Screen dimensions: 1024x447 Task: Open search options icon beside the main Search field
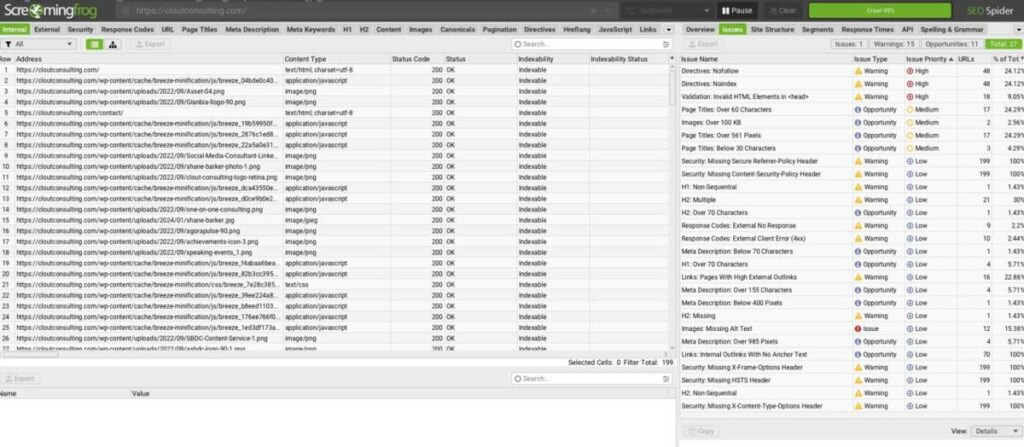coord(666,44)
